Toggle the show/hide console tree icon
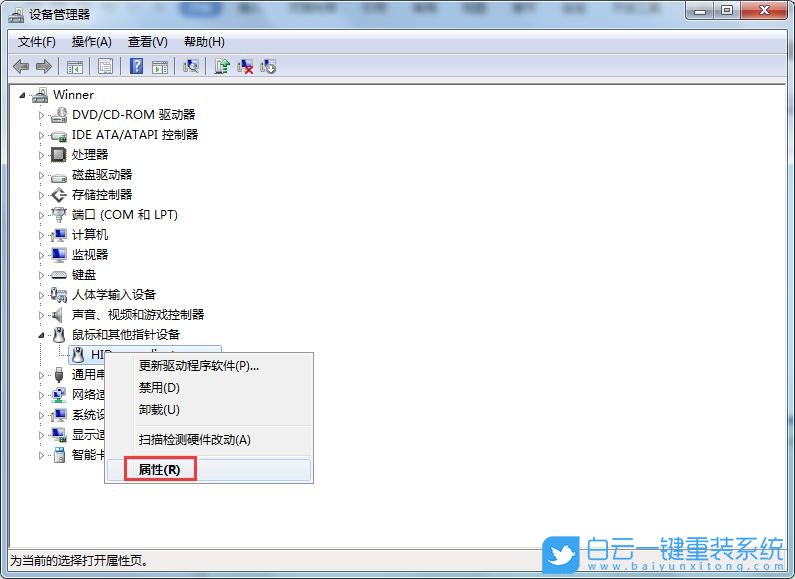 point(75,66)
